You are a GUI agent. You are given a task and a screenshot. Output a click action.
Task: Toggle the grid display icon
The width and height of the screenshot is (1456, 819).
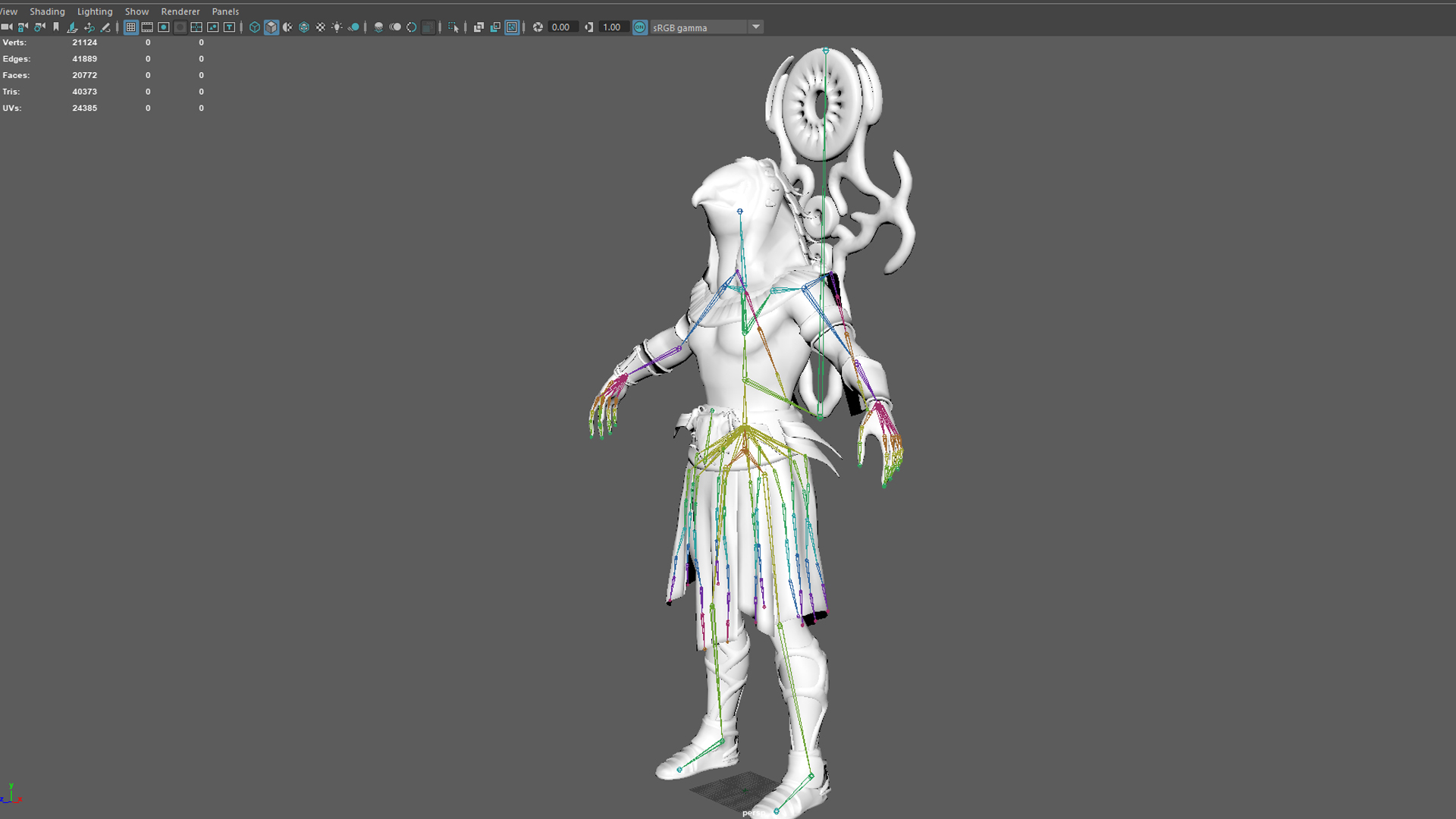pyautogui.click(x=130, y=27)
